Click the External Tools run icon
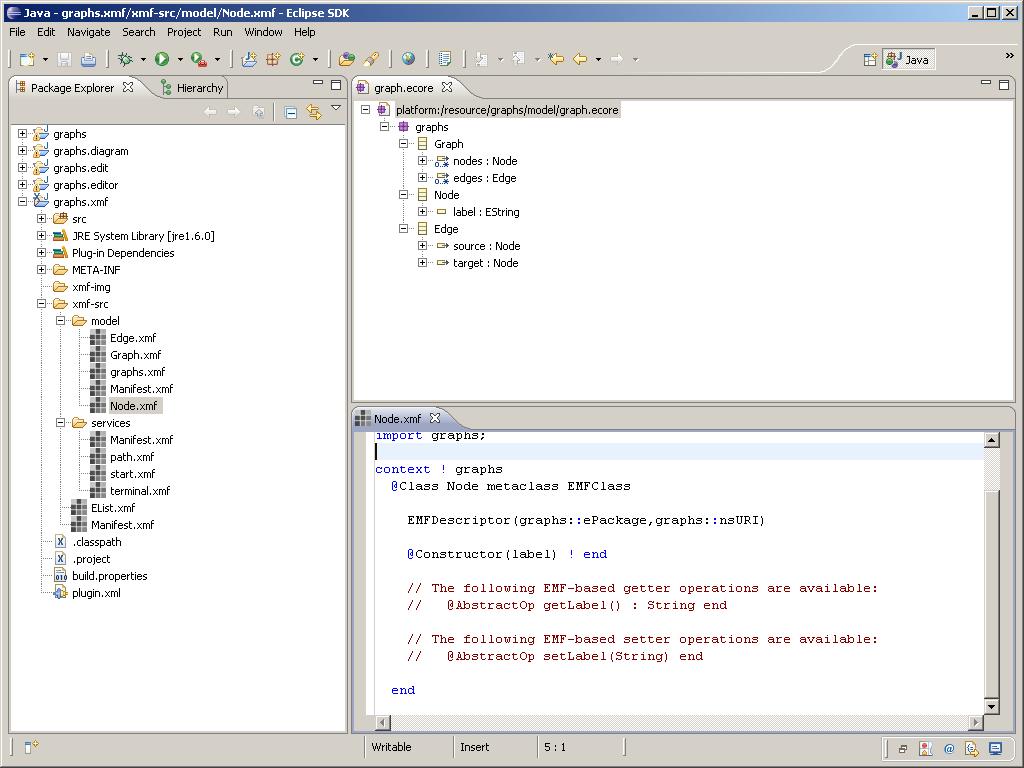This screenshot has height=768, width=1024. point(199,59)
